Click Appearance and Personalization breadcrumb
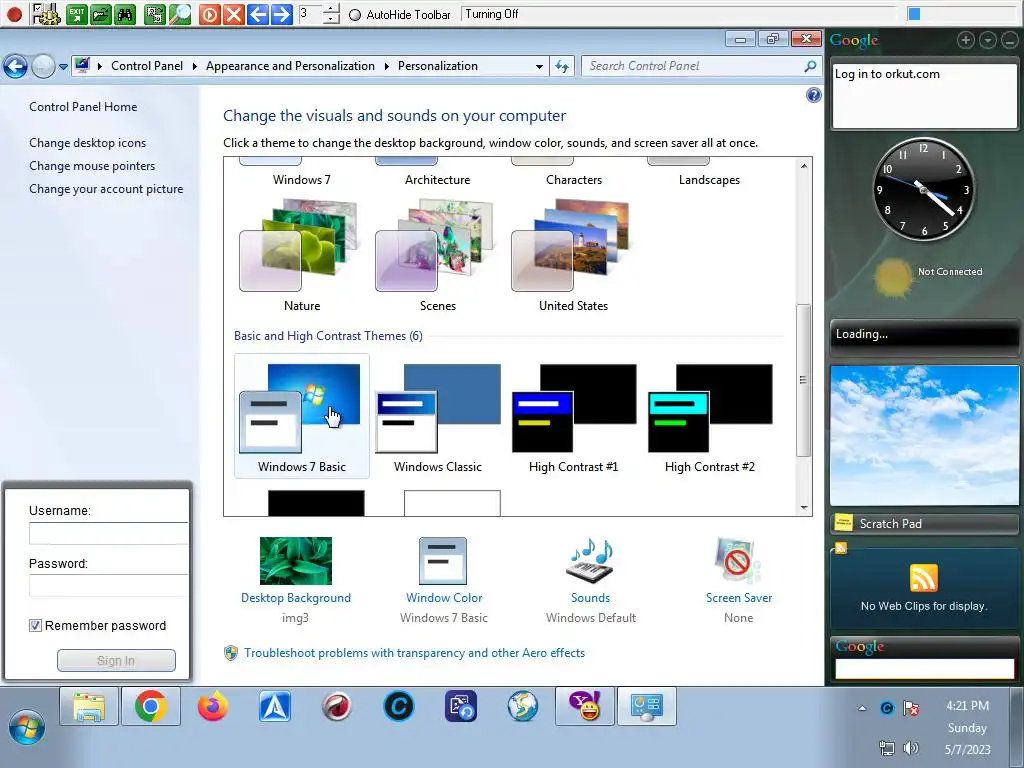 click(290, 66)
